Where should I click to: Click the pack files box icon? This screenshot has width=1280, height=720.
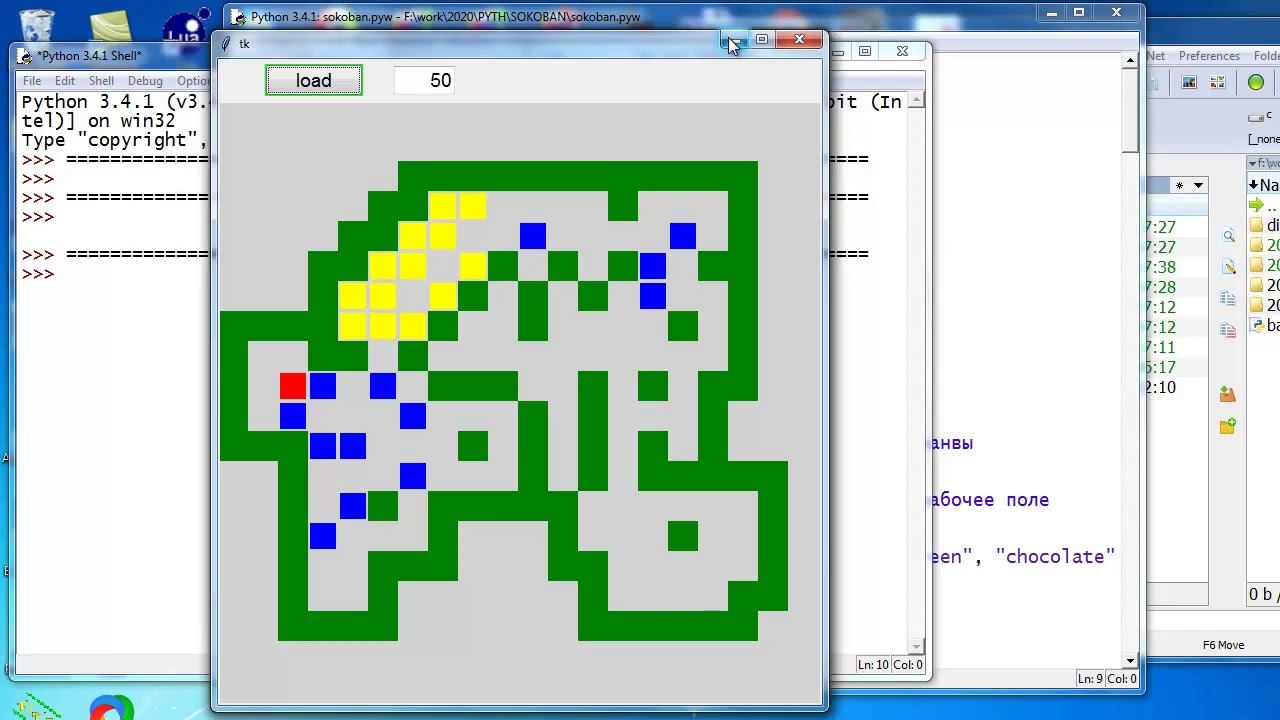point(1228,394)
